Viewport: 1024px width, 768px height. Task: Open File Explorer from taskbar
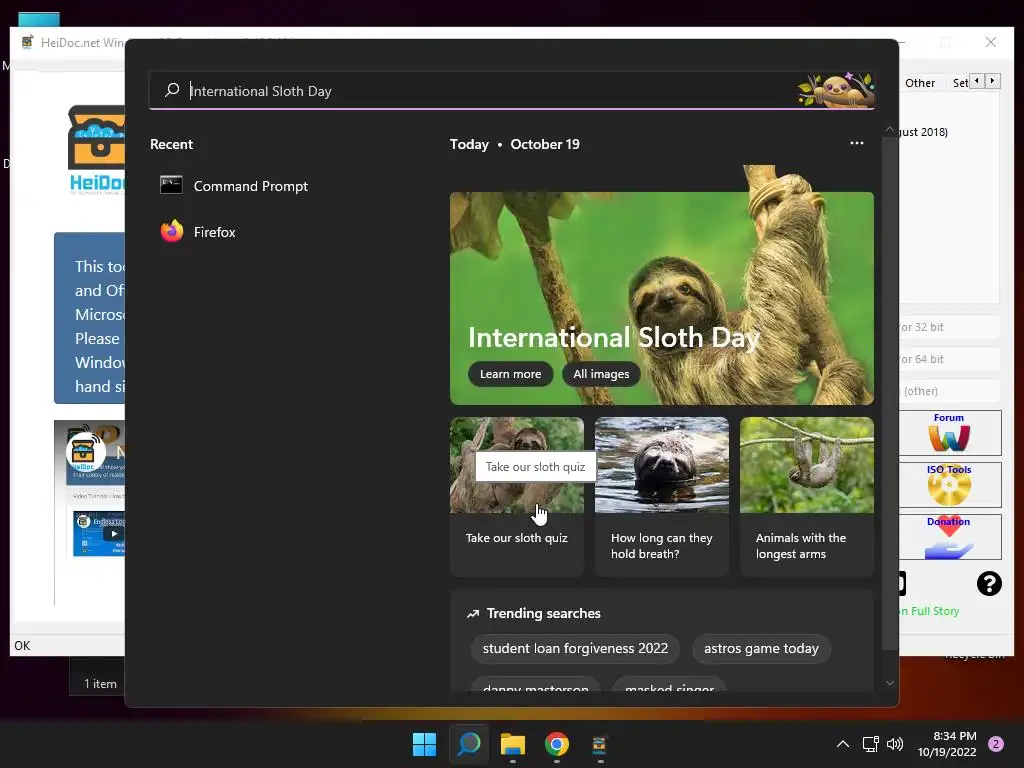[513, 744]
